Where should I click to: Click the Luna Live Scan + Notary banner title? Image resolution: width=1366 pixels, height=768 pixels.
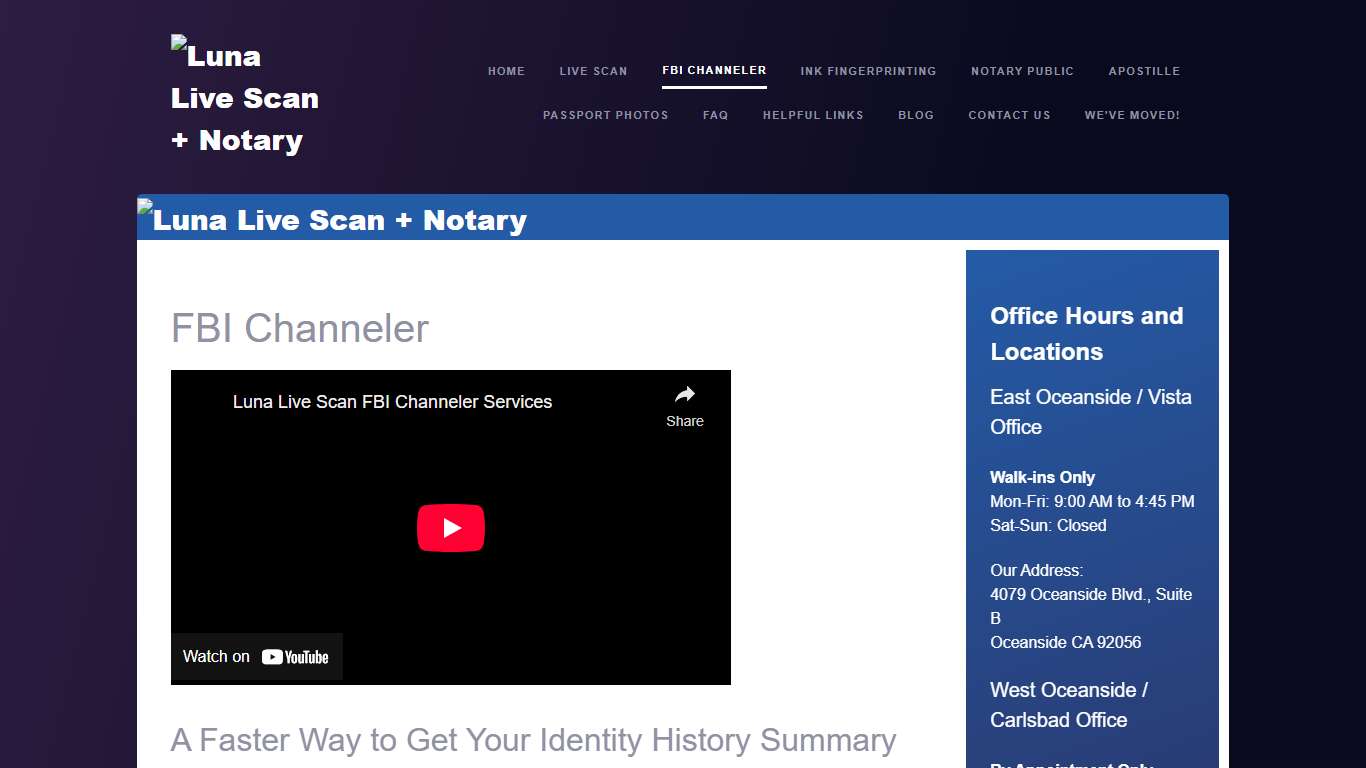(x=339, y=220)
